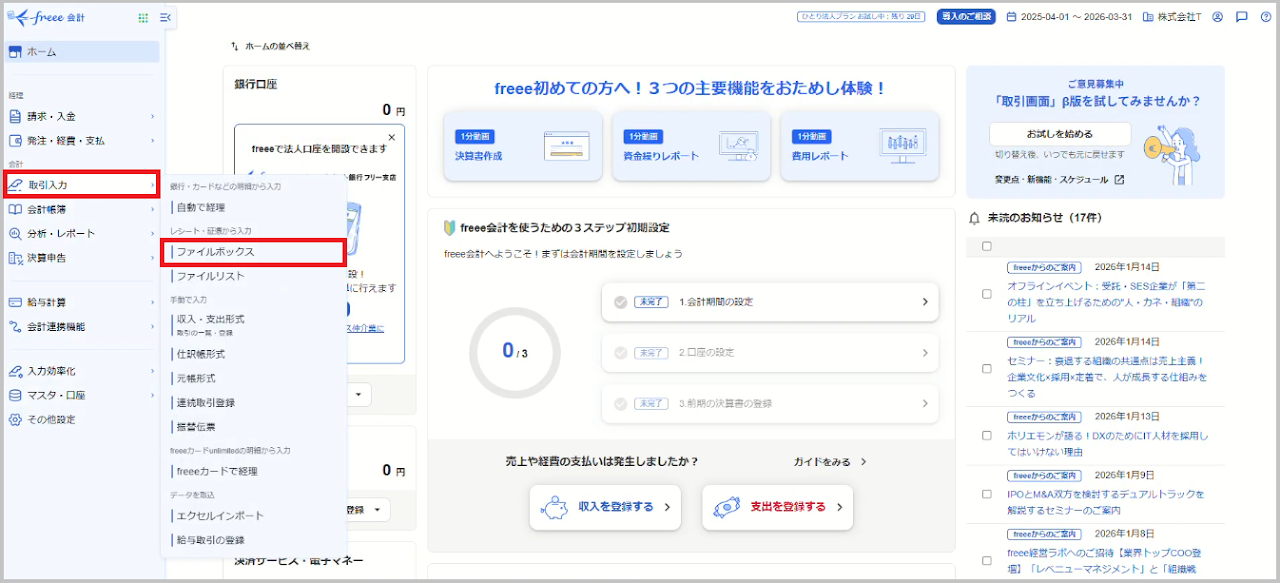Viewport: 1280px width, 583px height.
Task: Open the 資金繰りレポート video card
Action: pyautogui.click(x=691, y=146)
